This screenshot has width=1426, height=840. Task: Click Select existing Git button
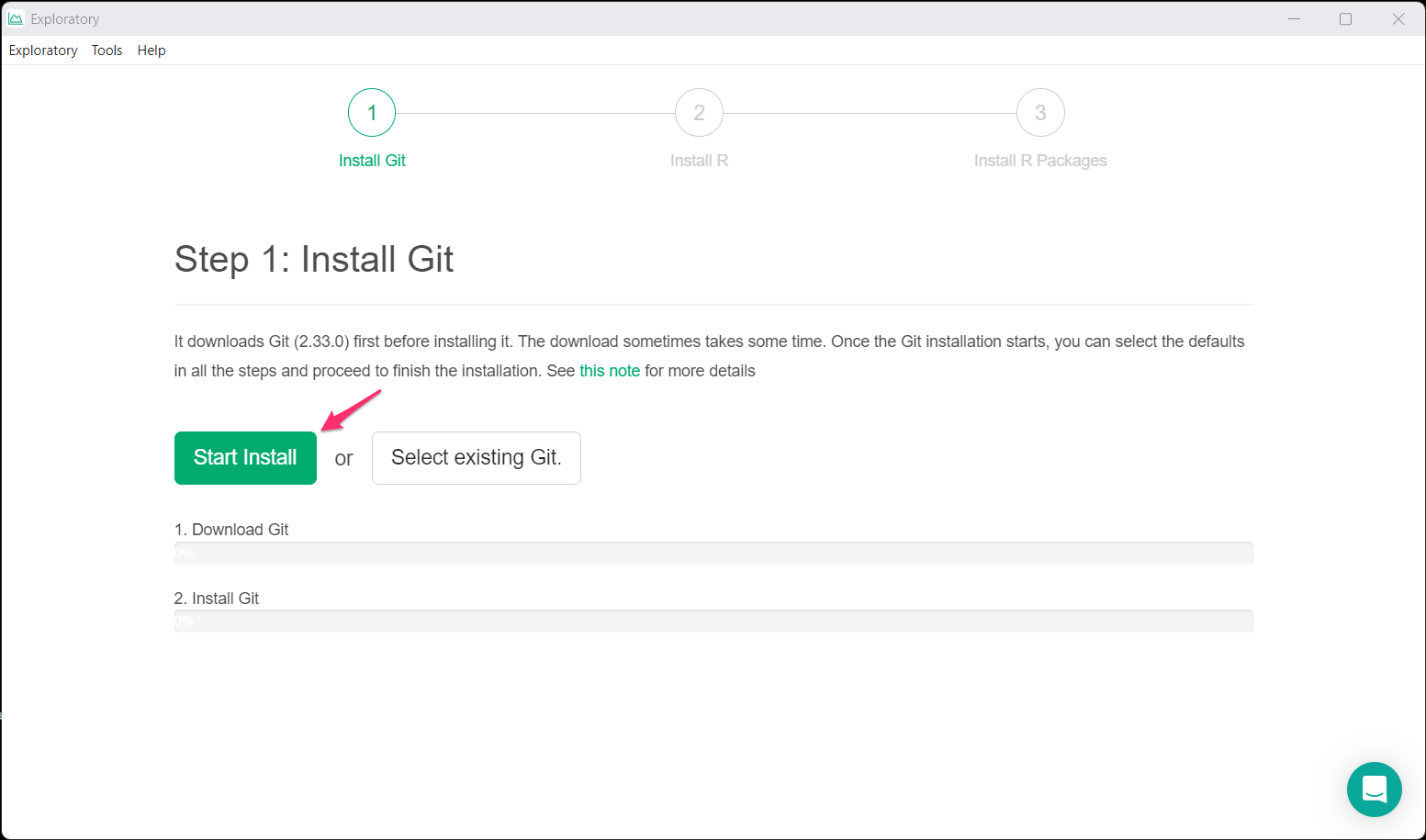[x=476, y=458]
